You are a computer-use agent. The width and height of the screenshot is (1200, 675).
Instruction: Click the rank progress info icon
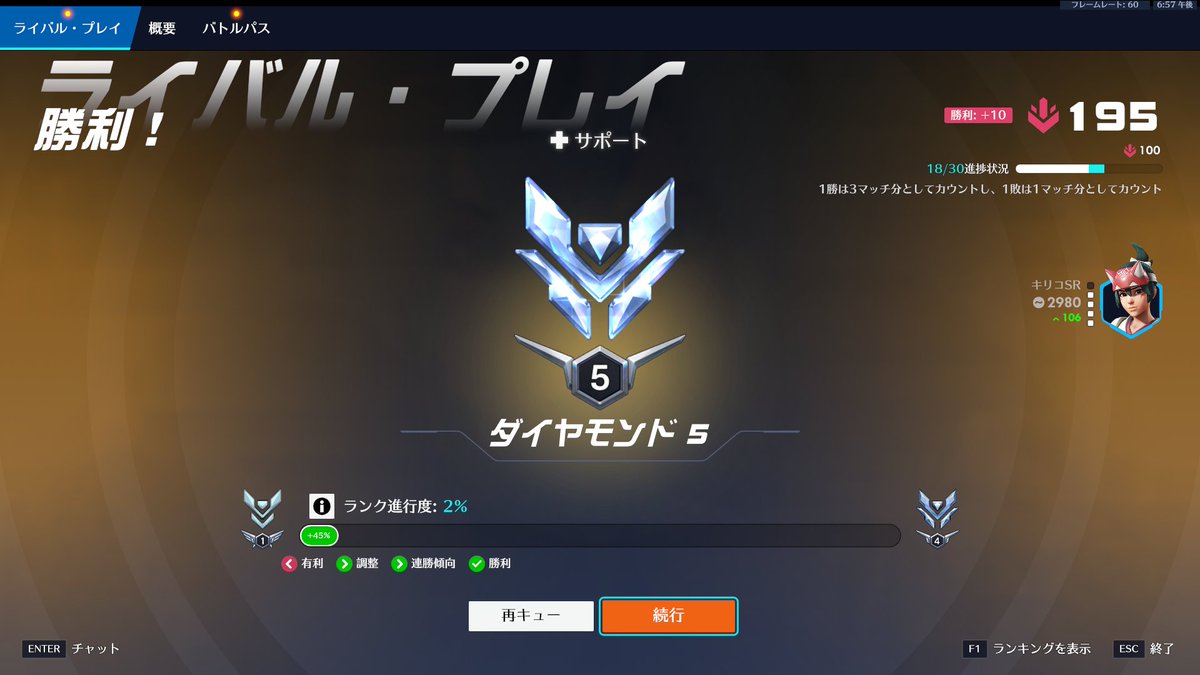point(320,506)
